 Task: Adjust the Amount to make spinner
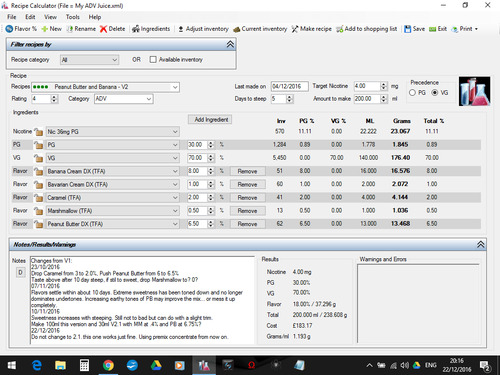(384, 99)
